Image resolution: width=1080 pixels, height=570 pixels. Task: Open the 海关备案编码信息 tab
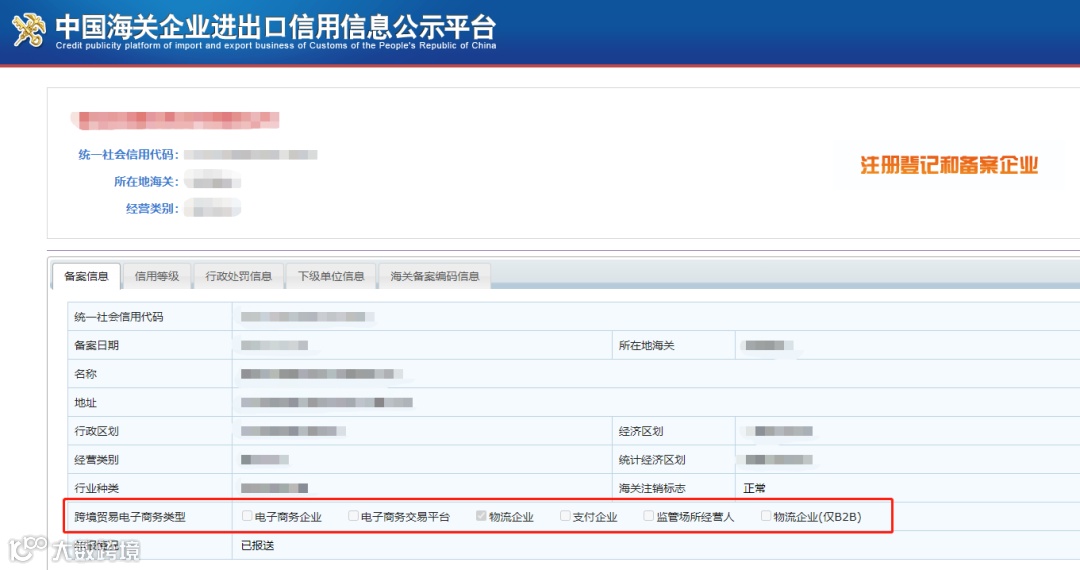pos(435,276)
